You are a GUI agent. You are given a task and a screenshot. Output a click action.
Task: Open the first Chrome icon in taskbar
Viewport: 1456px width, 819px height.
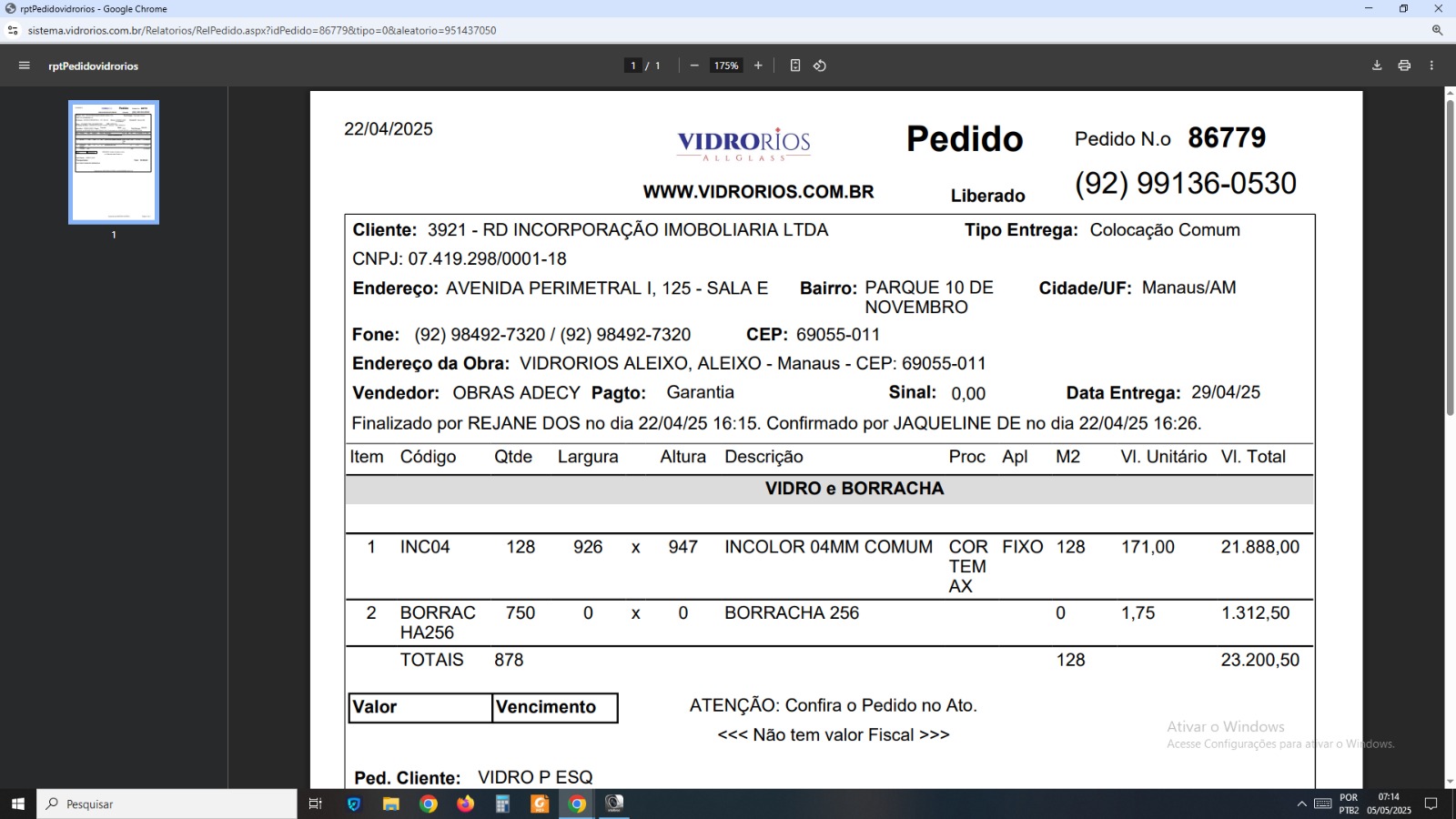pyautogui.click(x=429, y=804)
